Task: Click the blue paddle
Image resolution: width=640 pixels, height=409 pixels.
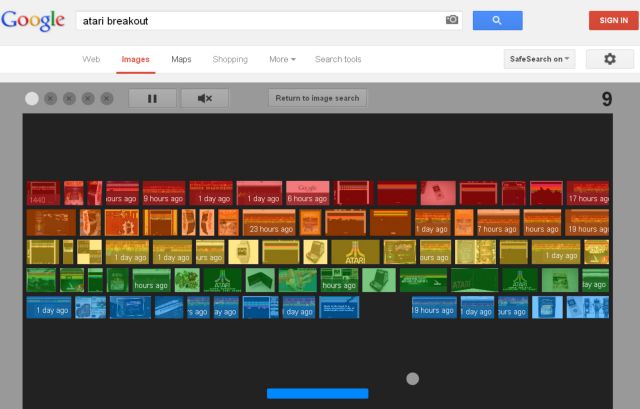Action: click(x=318, y=393)
